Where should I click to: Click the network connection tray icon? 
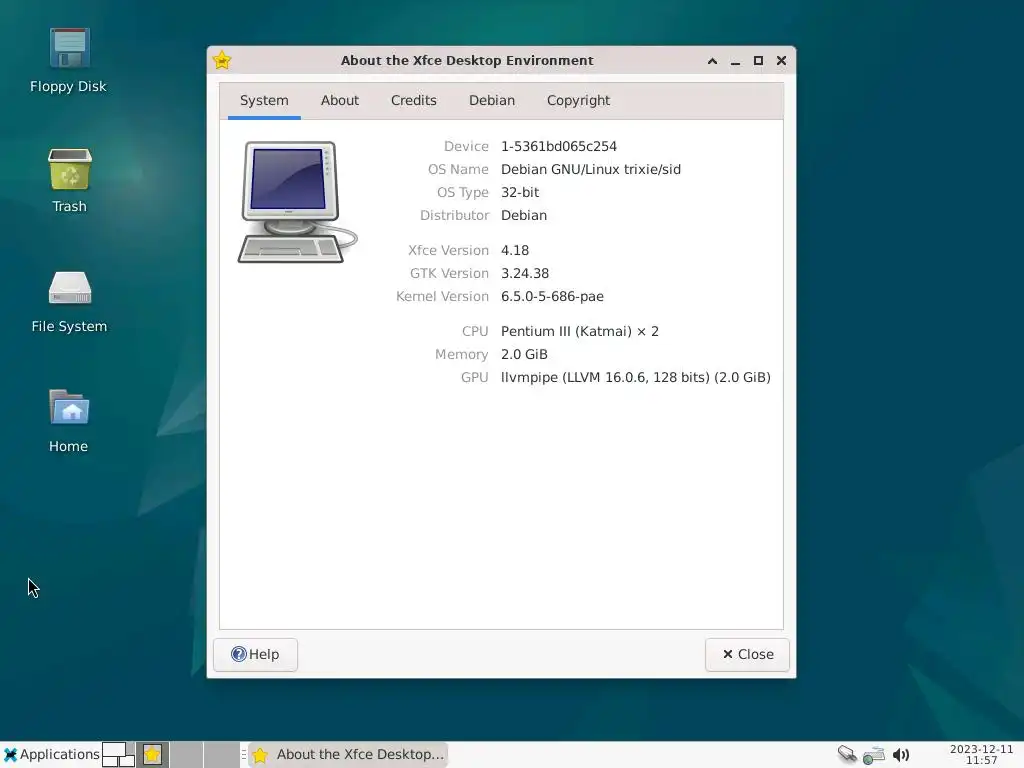tap(874, 755)
